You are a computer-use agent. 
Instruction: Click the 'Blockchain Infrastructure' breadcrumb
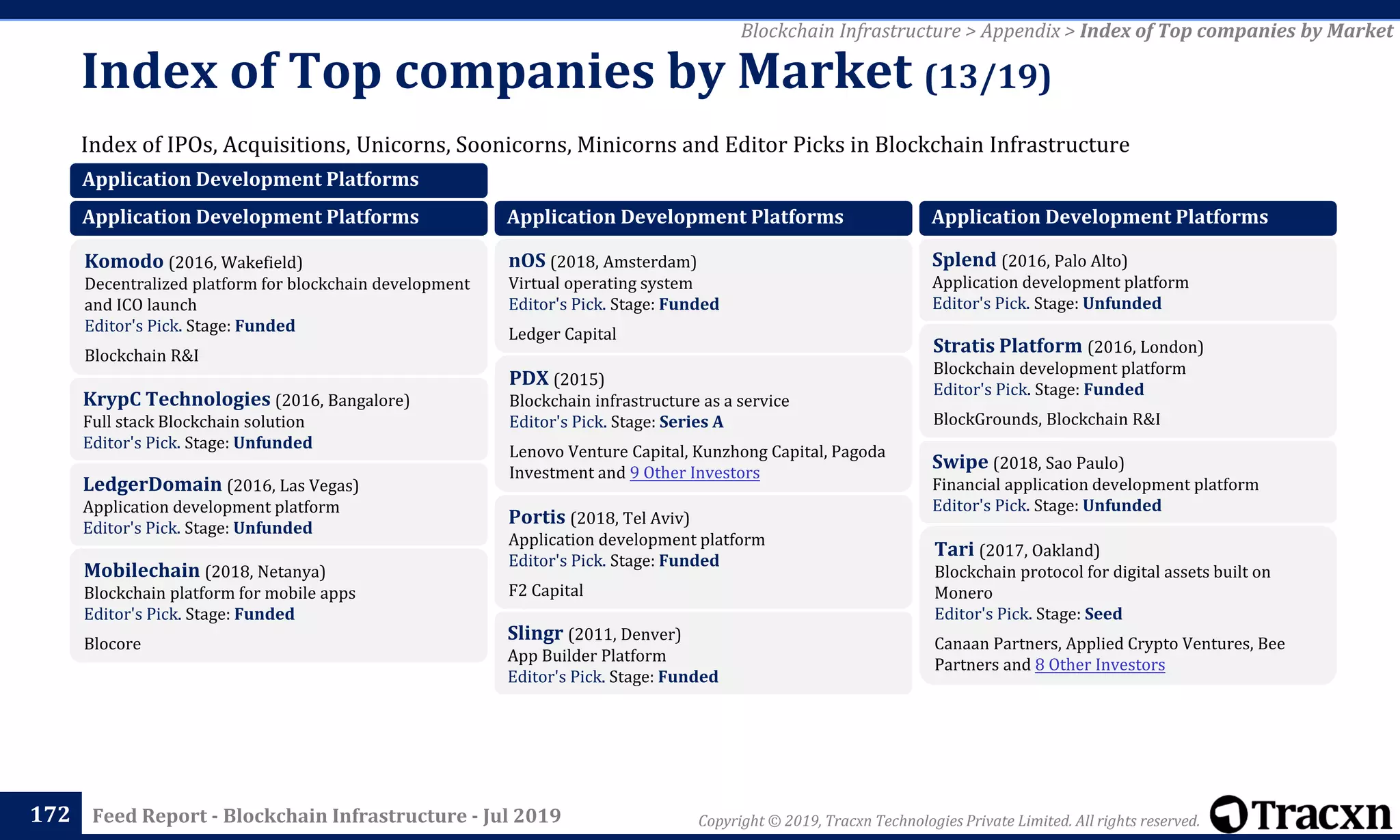[850, 31]
